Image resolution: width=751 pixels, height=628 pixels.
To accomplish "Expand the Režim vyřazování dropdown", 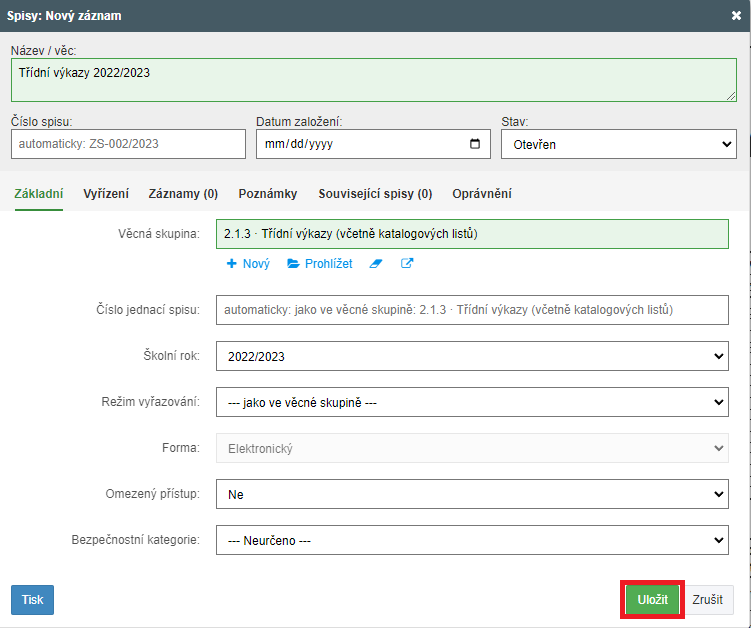I will coord(472,402).
